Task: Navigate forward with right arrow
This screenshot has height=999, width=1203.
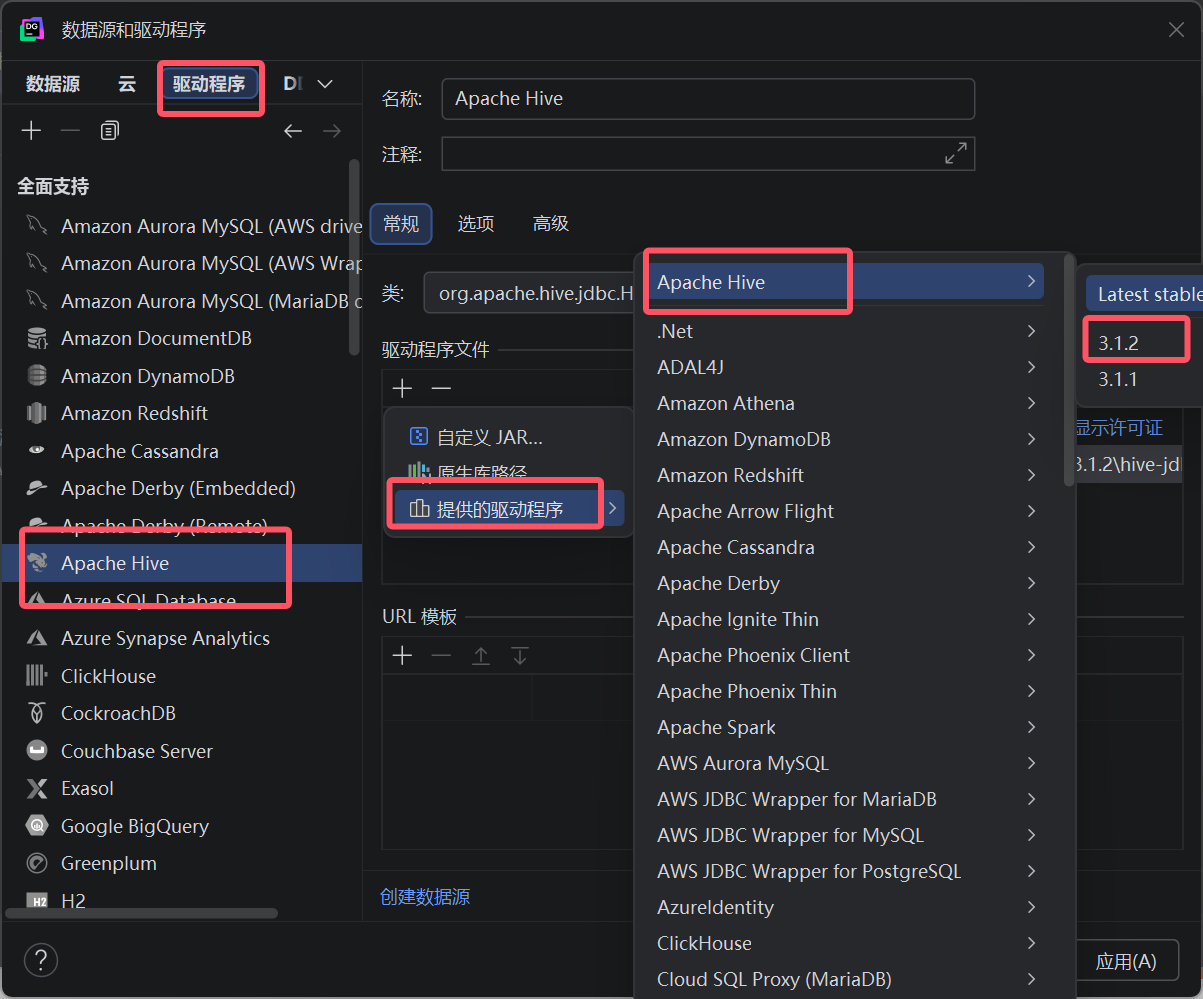Action: click(x=332, y=131)
